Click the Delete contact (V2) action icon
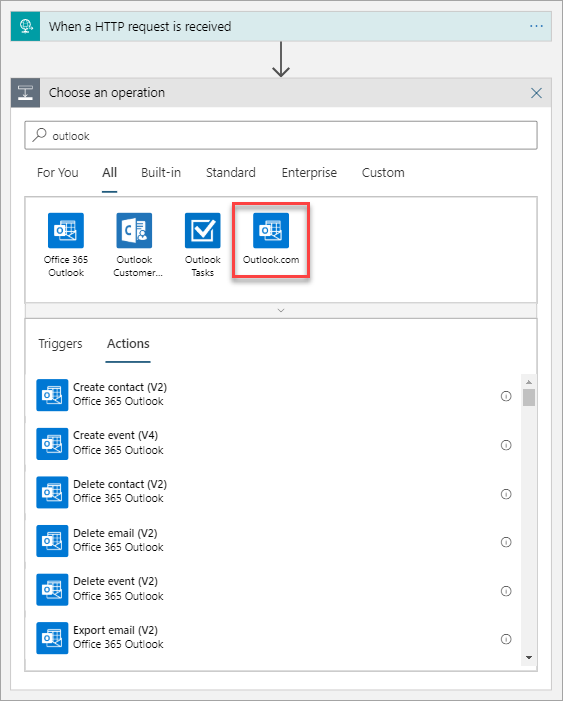The width and height of the screenshot is (563, 701). tap(52, 492)
